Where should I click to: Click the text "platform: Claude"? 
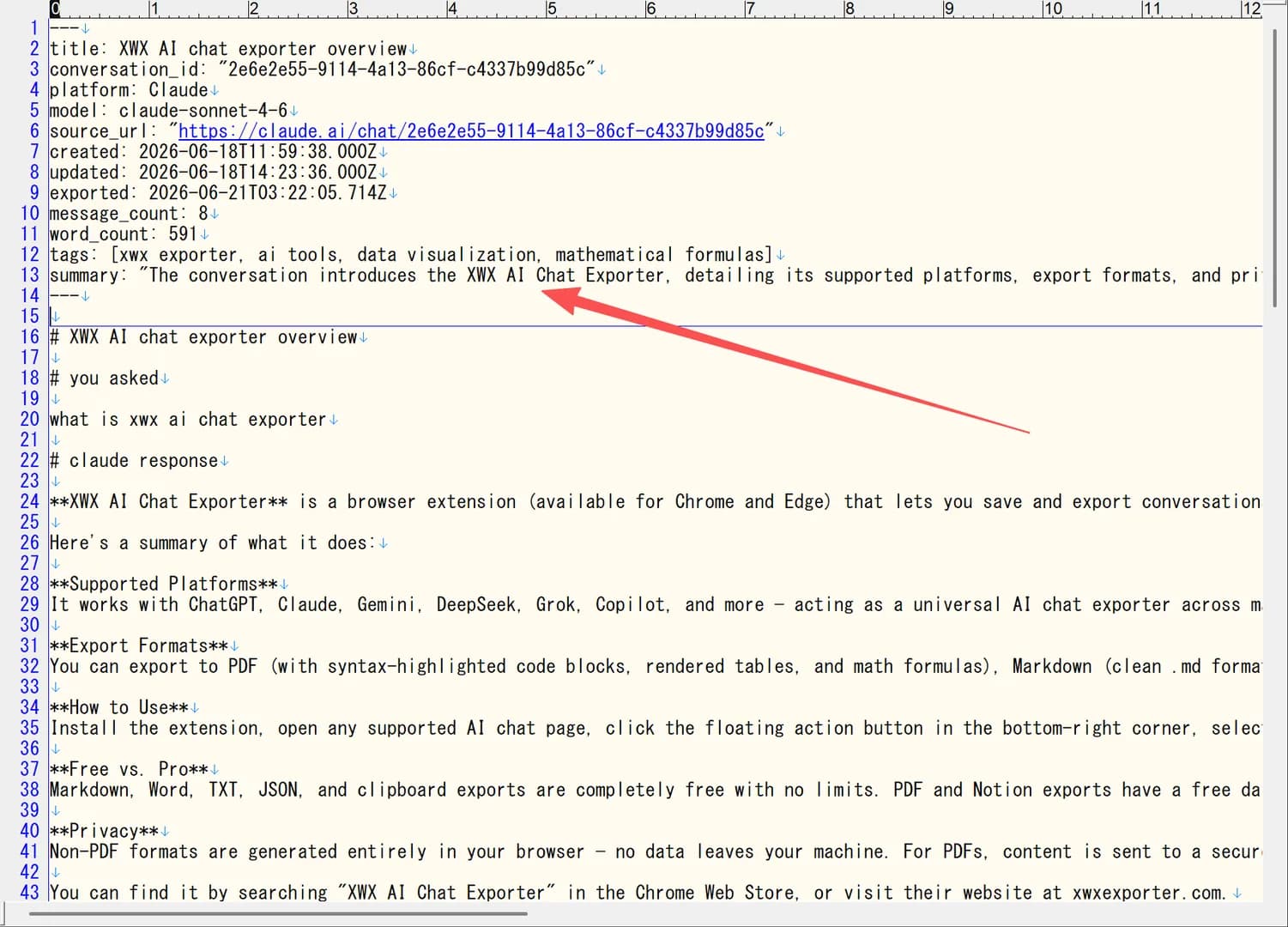click(129, 90)
